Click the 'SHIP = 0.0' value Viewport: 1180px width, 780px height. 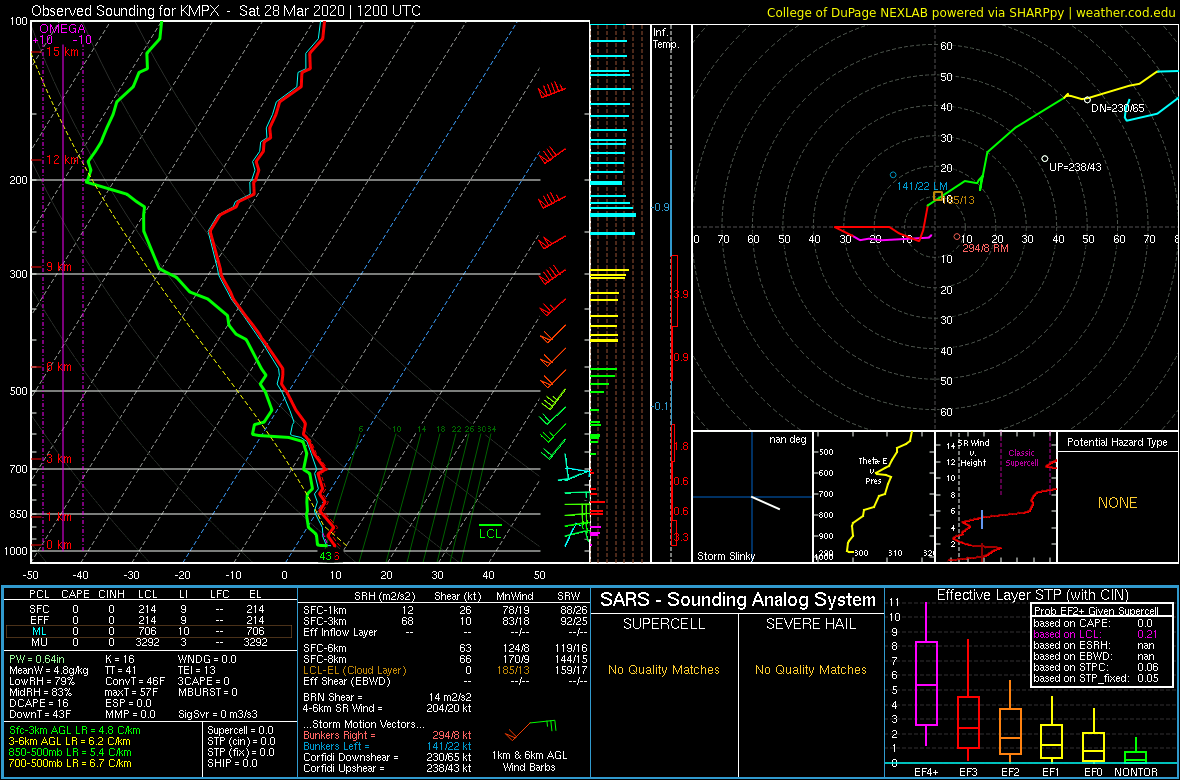[x=233, y=763]
